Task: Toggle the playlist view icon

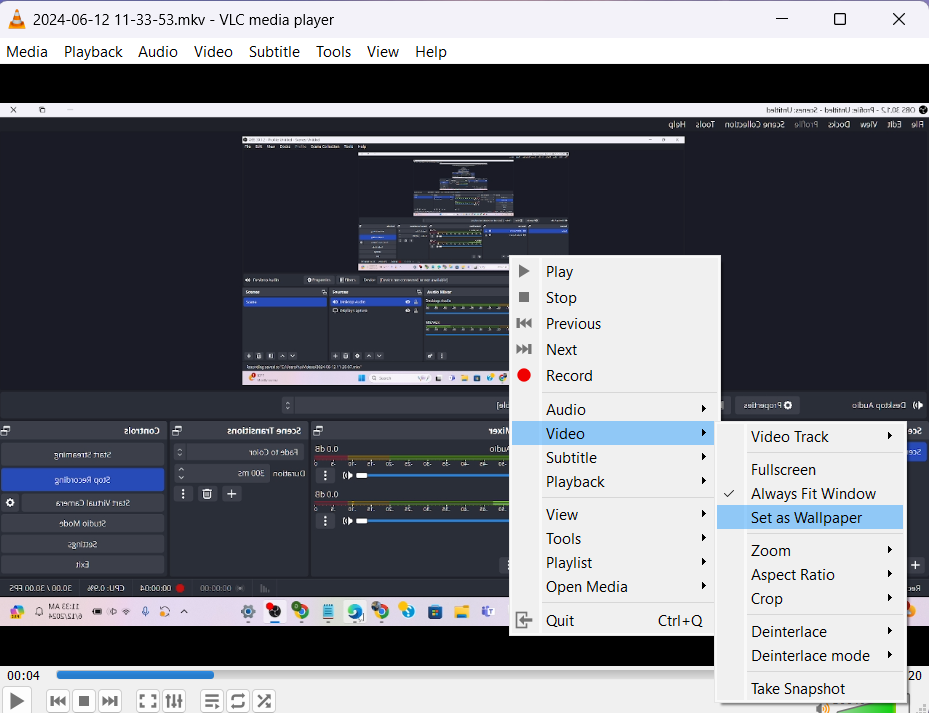Action: 212,701
